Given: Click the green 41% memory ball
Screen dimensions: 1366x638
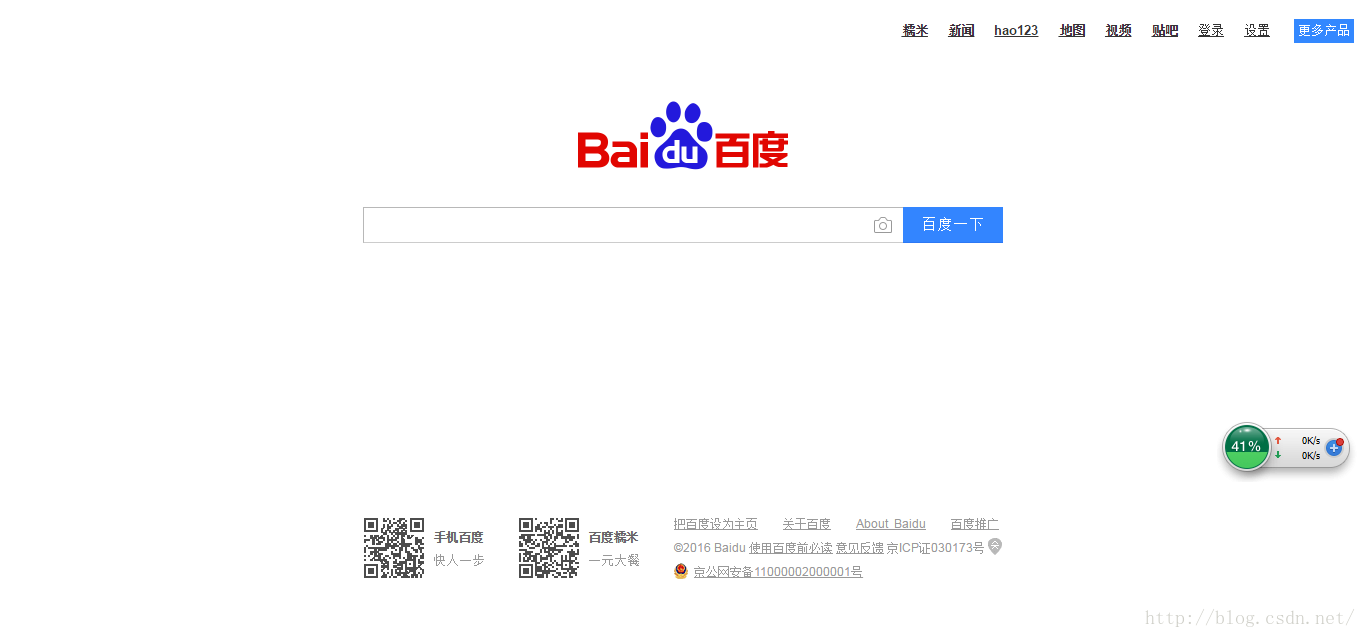Looking at the screenshot, I should [1246, 446].
